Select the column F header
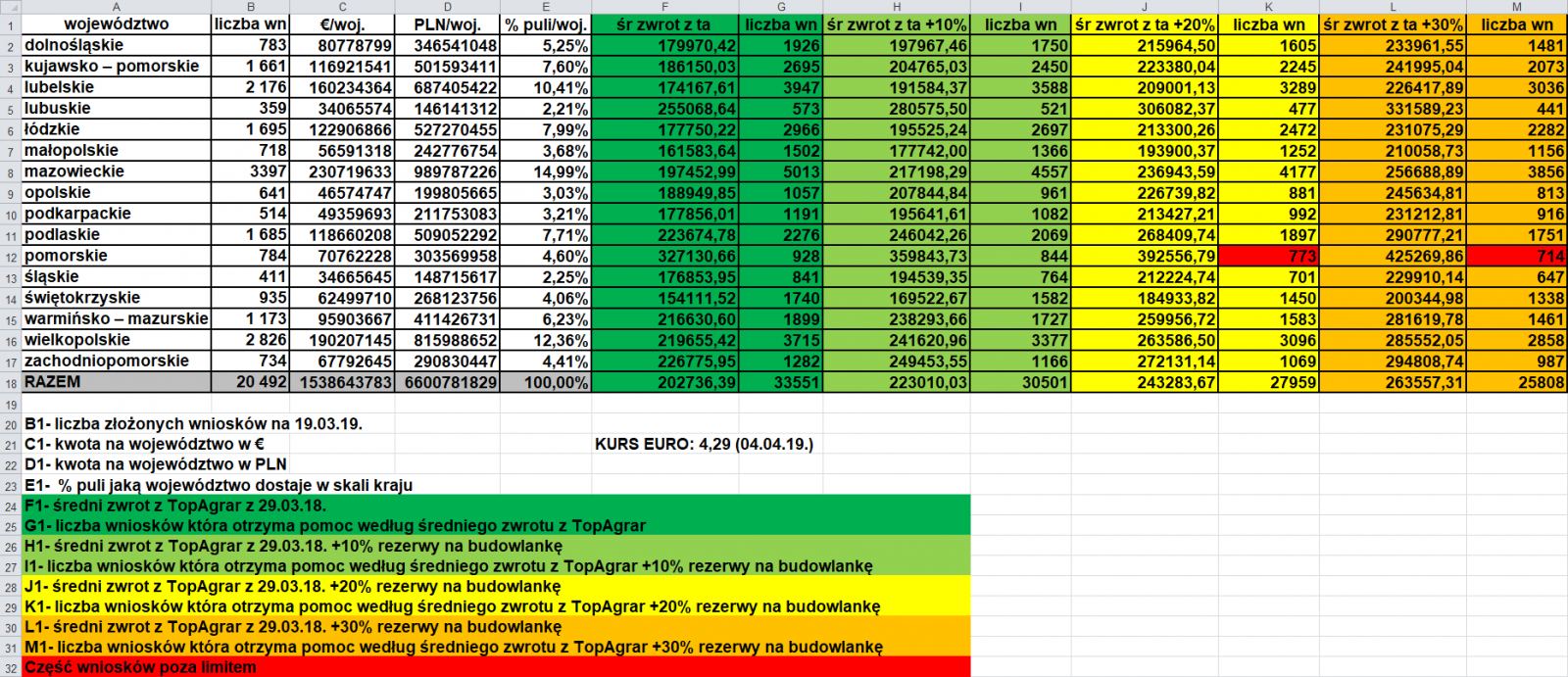The height and width of the screenshot is (677, 1568). click(664, 6)
